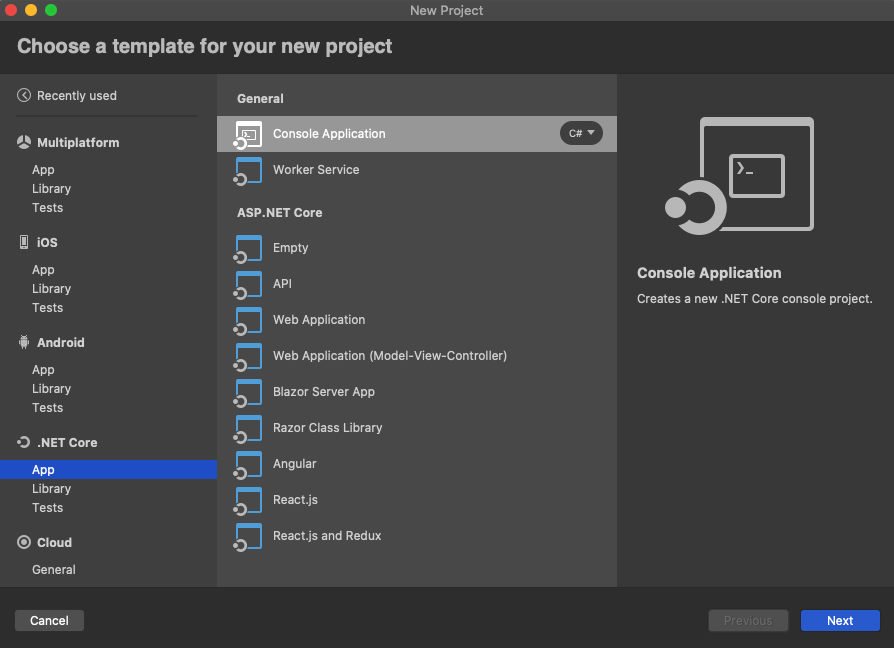
Task: Choose the Web Application template
Action: 417,320
